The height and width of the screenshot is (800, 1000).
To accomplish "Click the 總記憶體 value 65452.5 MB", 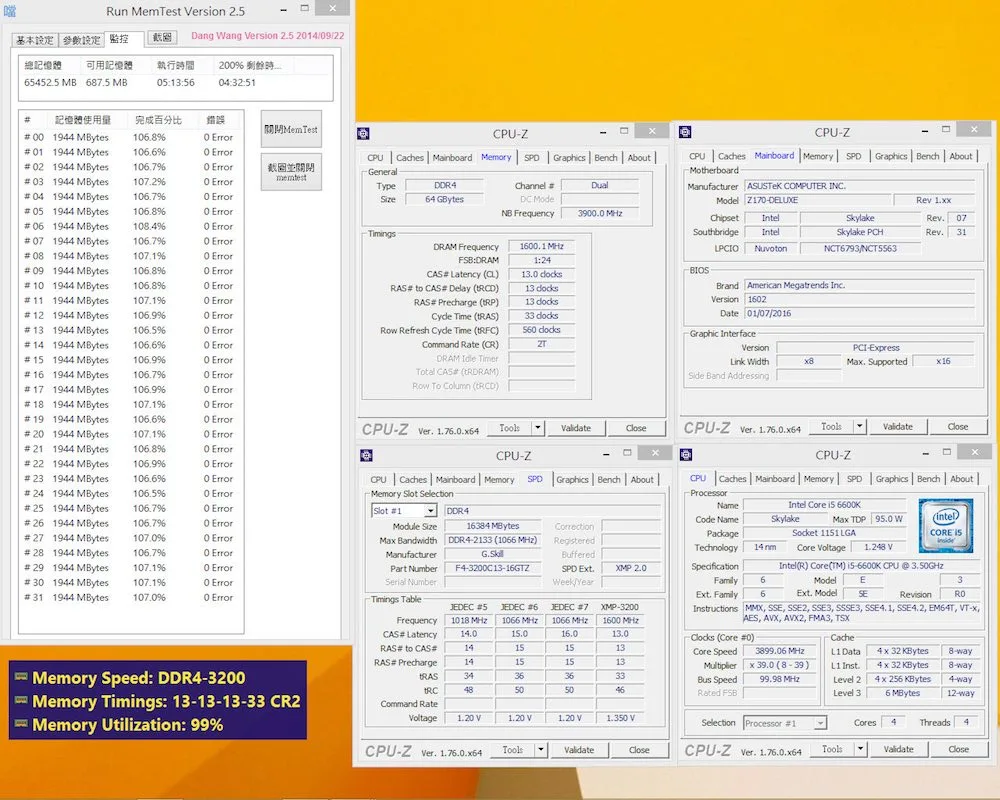I will point(50,83).
